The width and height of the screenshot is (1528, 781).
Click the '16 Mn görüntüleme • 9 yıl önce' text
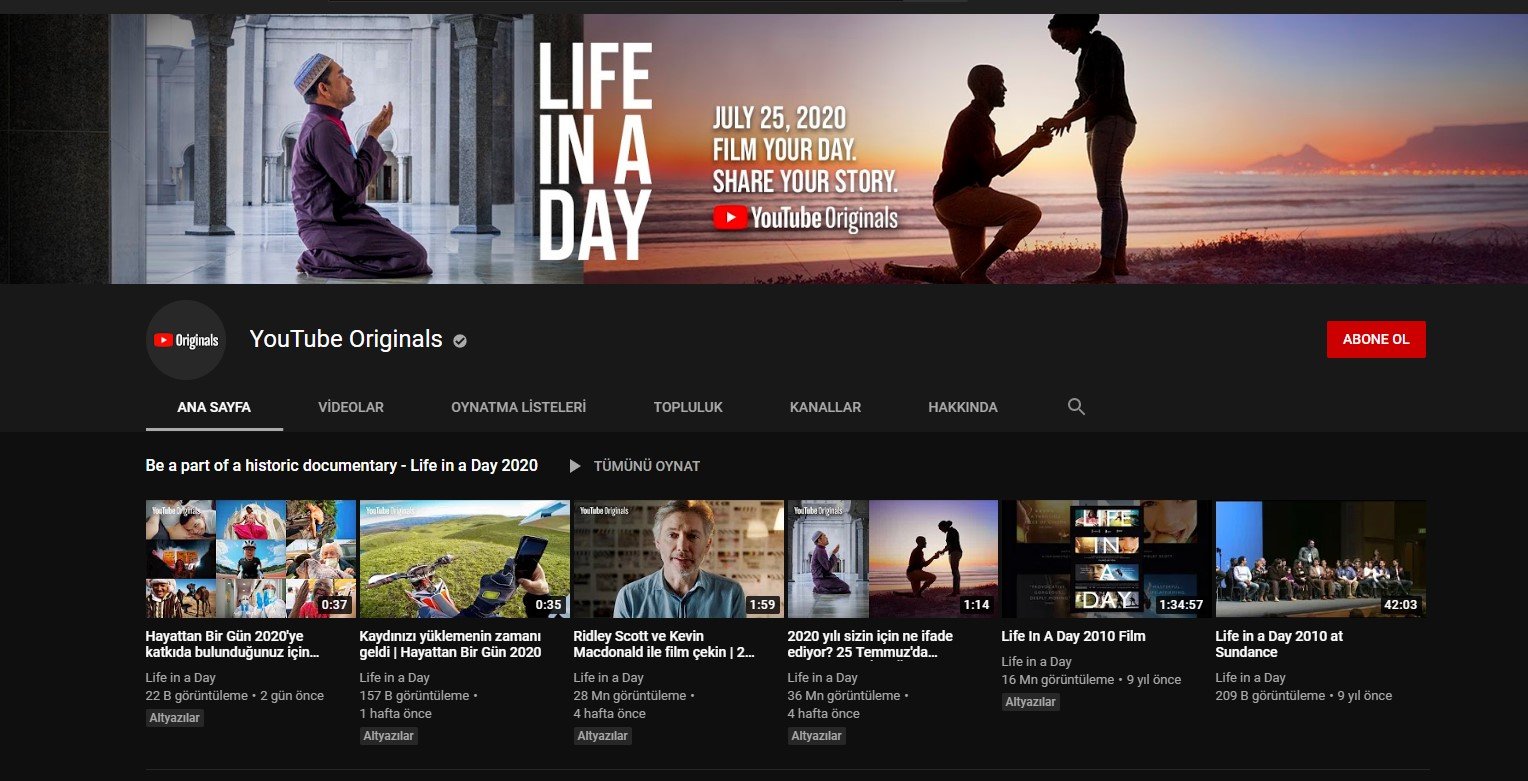[x=1092, y=680]
